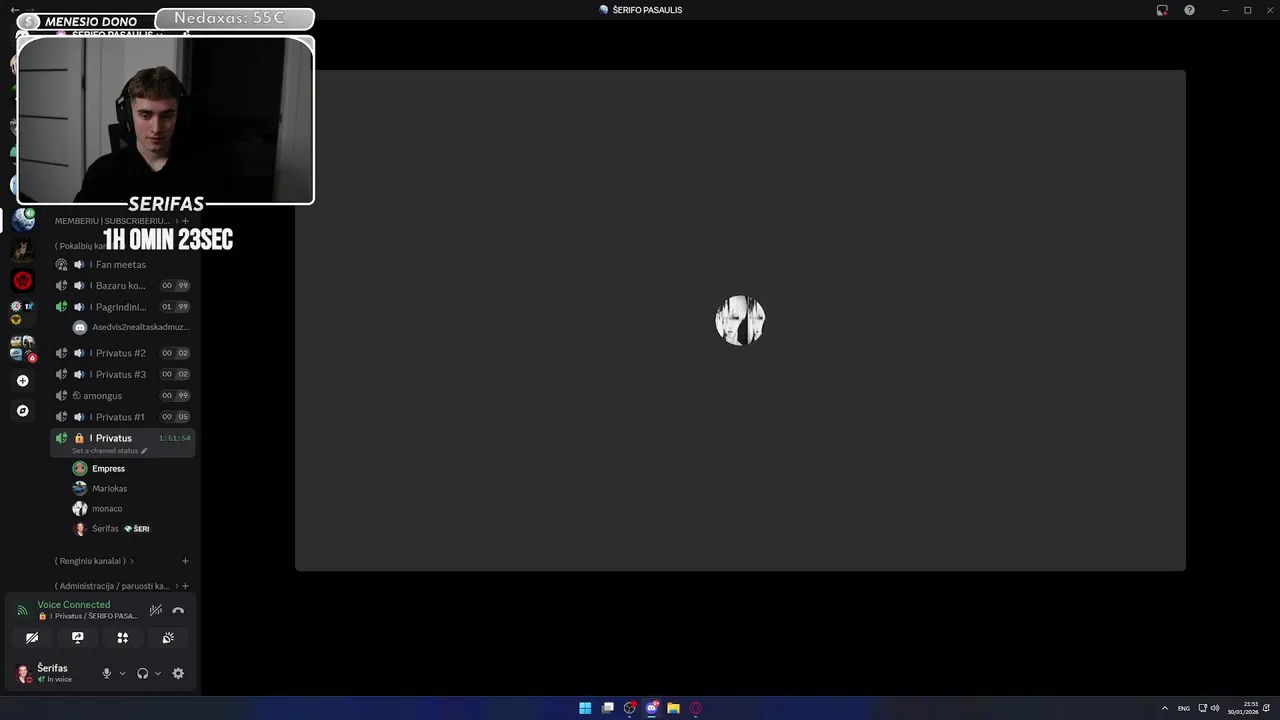Start screen sharing from voice panel

point(77,637)
